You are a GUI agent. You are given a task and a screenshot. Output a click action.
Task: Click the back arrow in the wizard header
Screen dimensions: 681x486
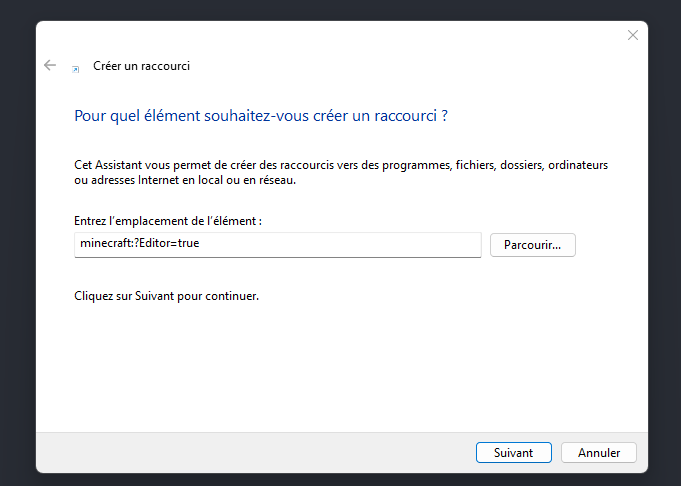[x=50, y=65]
